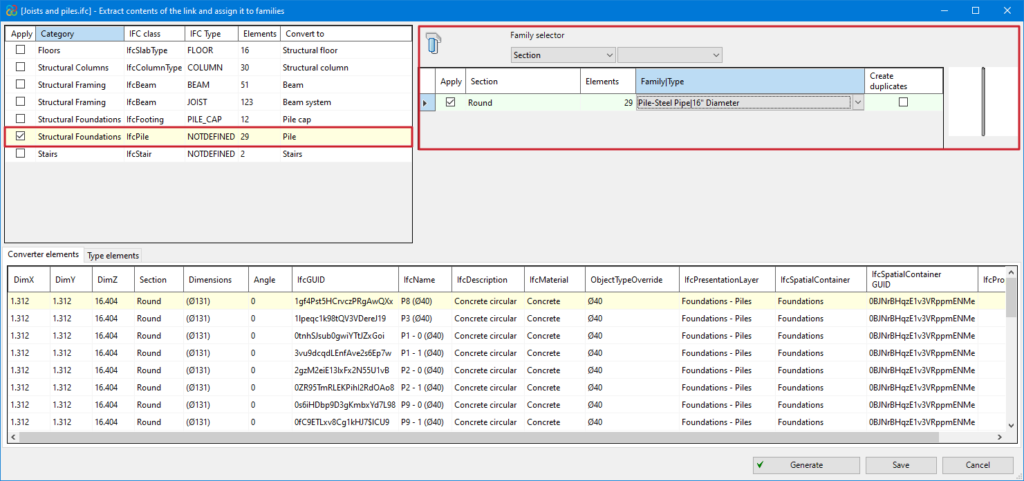Open the empty second family selector dropdown

(x=670, y=55)
